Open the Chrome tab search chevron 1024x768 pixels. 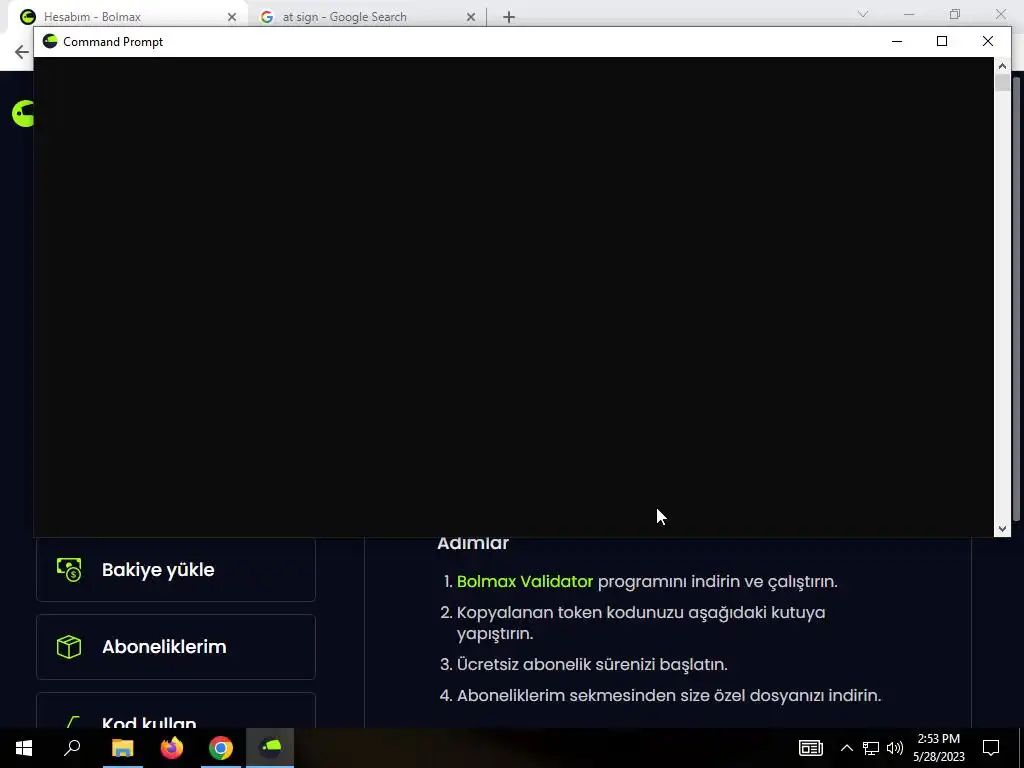click(x=863, y=14)
